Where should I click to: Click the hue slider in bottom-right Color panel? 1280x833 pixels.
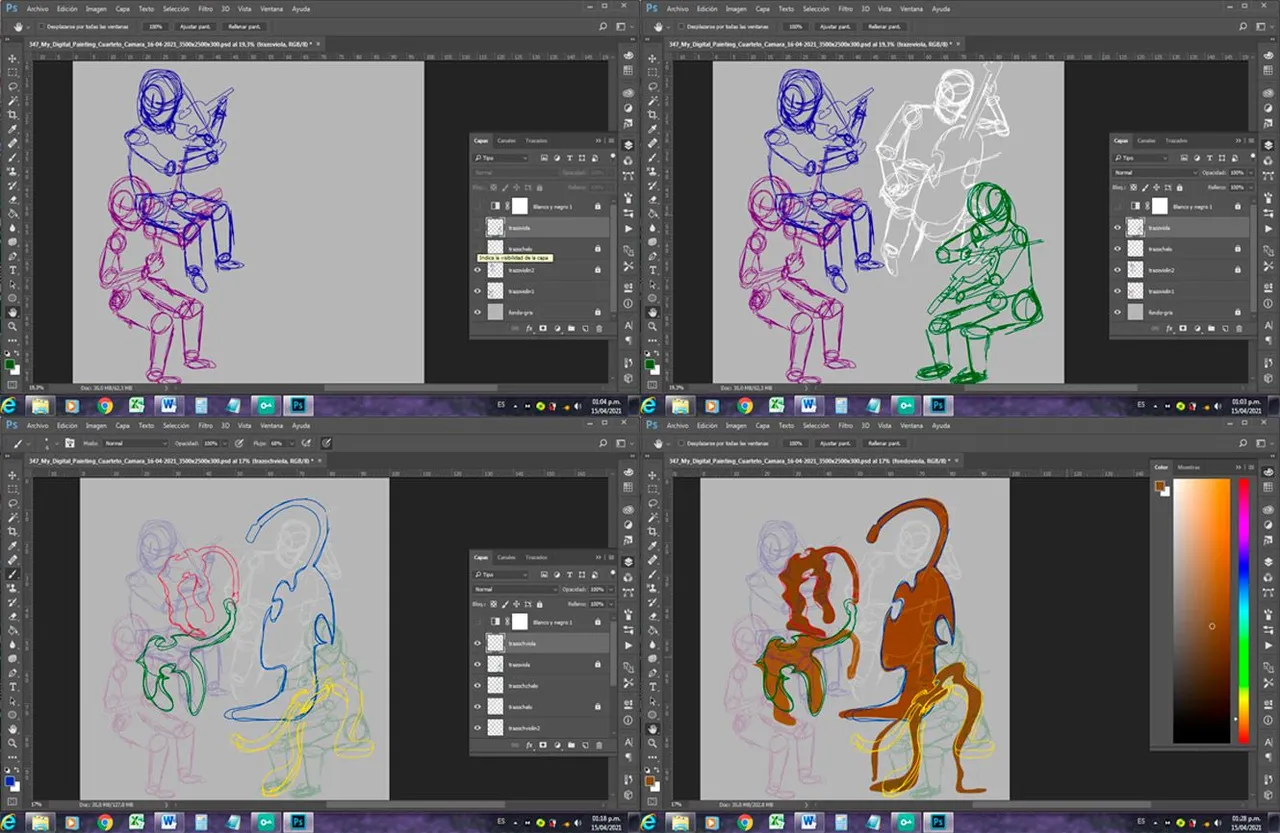(x=1244, y=610)
